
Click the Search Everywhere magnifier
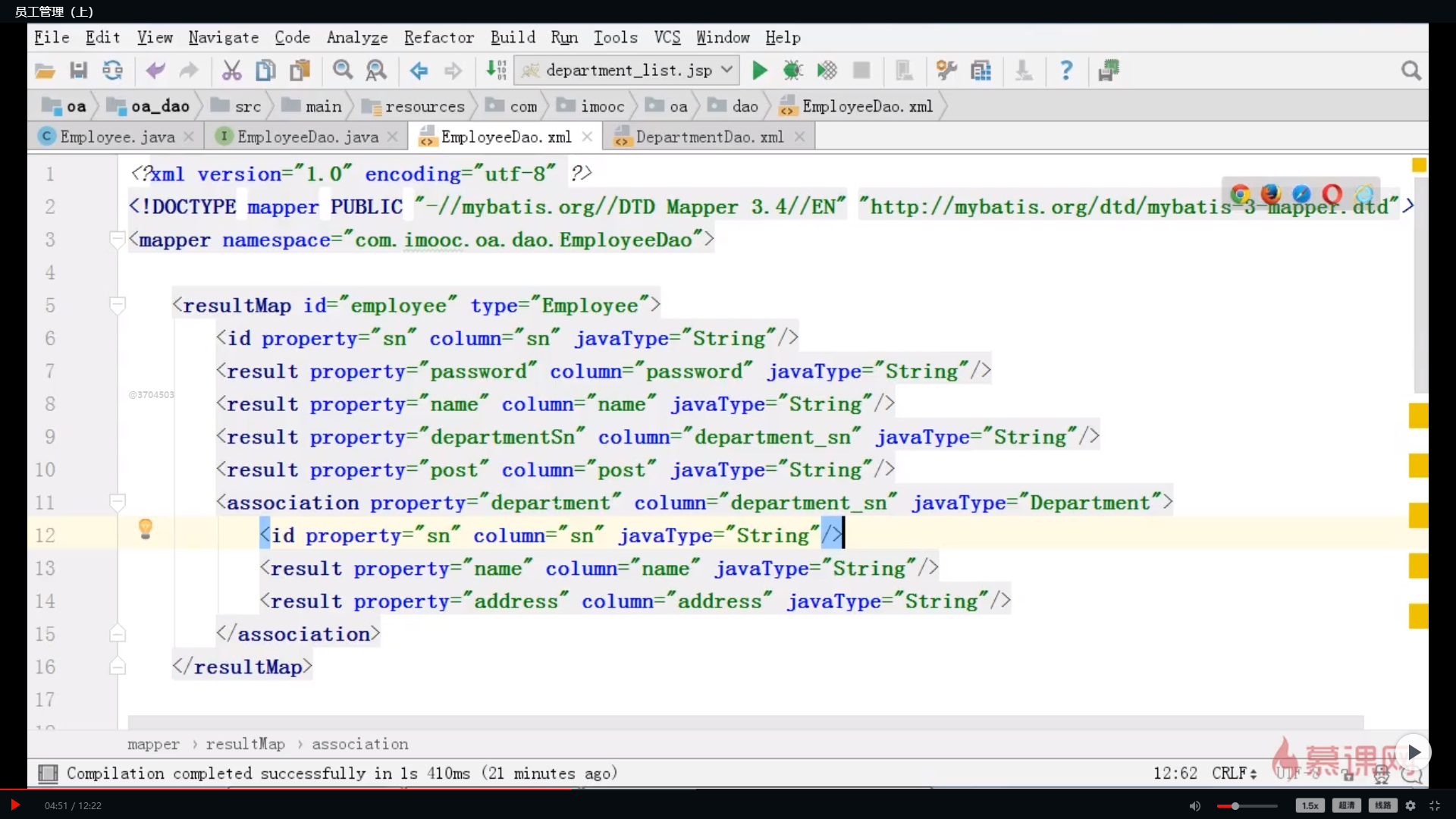[x=1410, y=71]
